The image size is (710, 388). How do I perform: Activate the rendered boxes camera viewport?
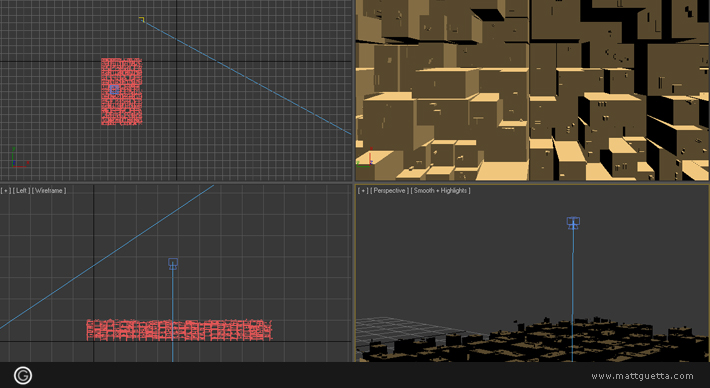532,90
